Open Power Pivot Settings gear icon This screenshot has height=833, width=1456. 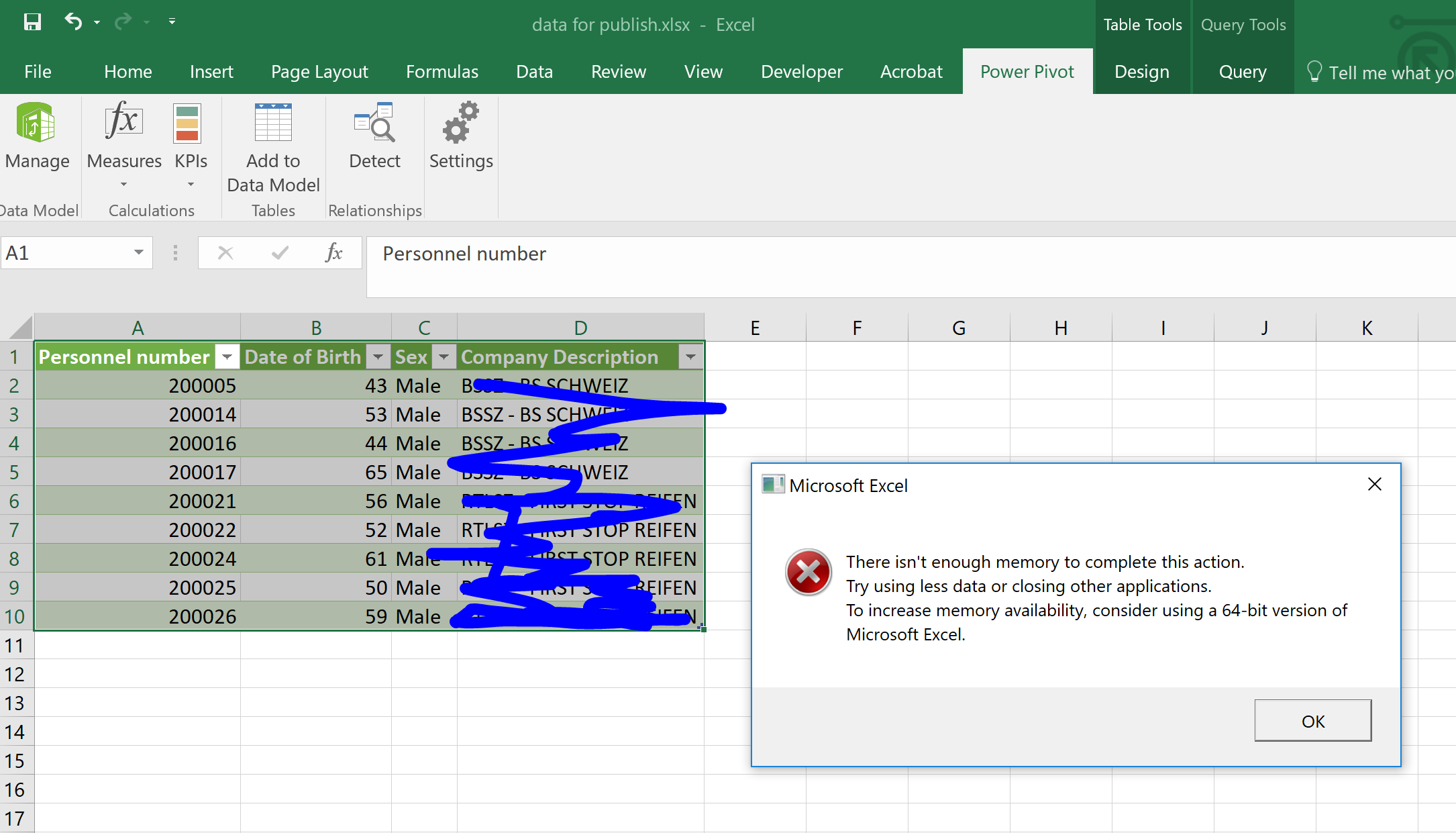coord(461,124)
